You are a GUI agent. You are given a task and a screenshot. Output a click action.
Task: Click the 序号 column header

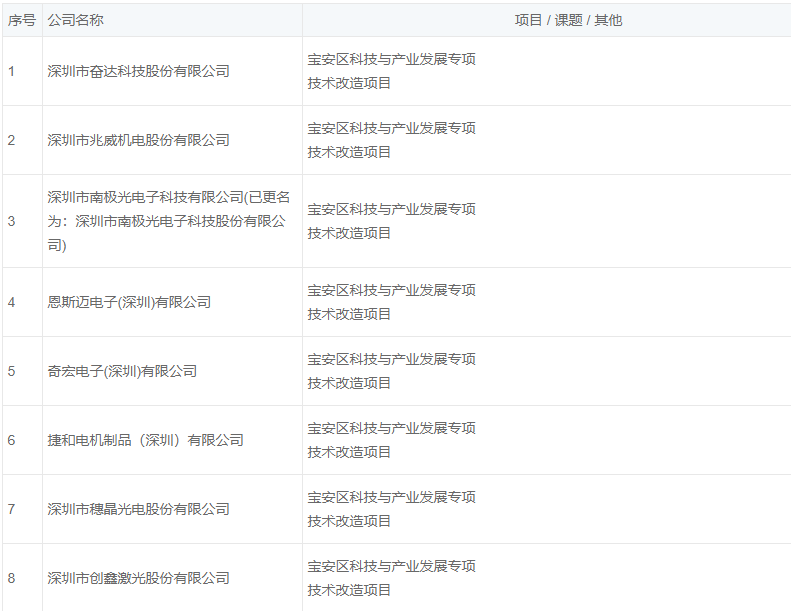coord(22,20)
